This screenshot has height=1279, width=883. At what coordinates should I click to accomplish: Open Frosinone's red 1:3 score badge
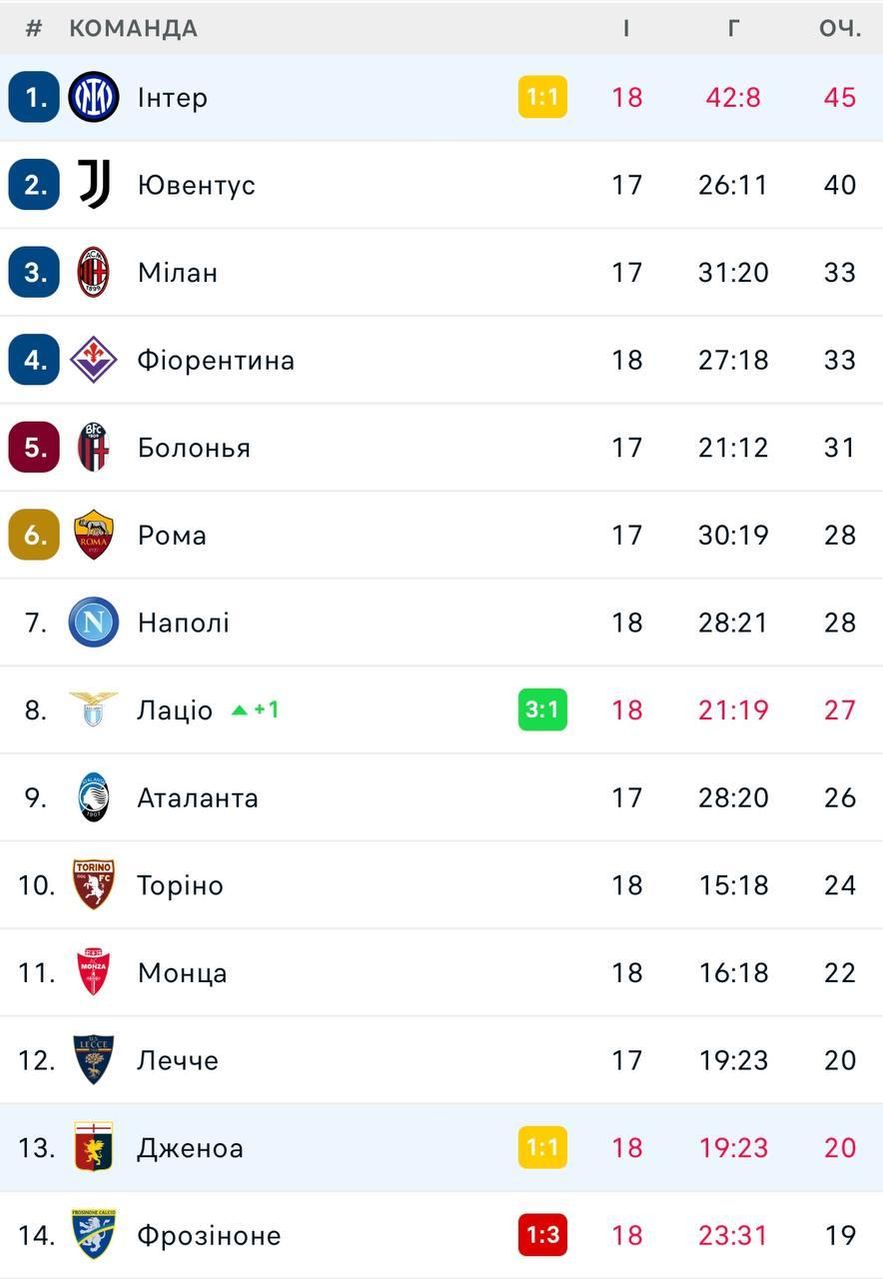coord(542,1235)
